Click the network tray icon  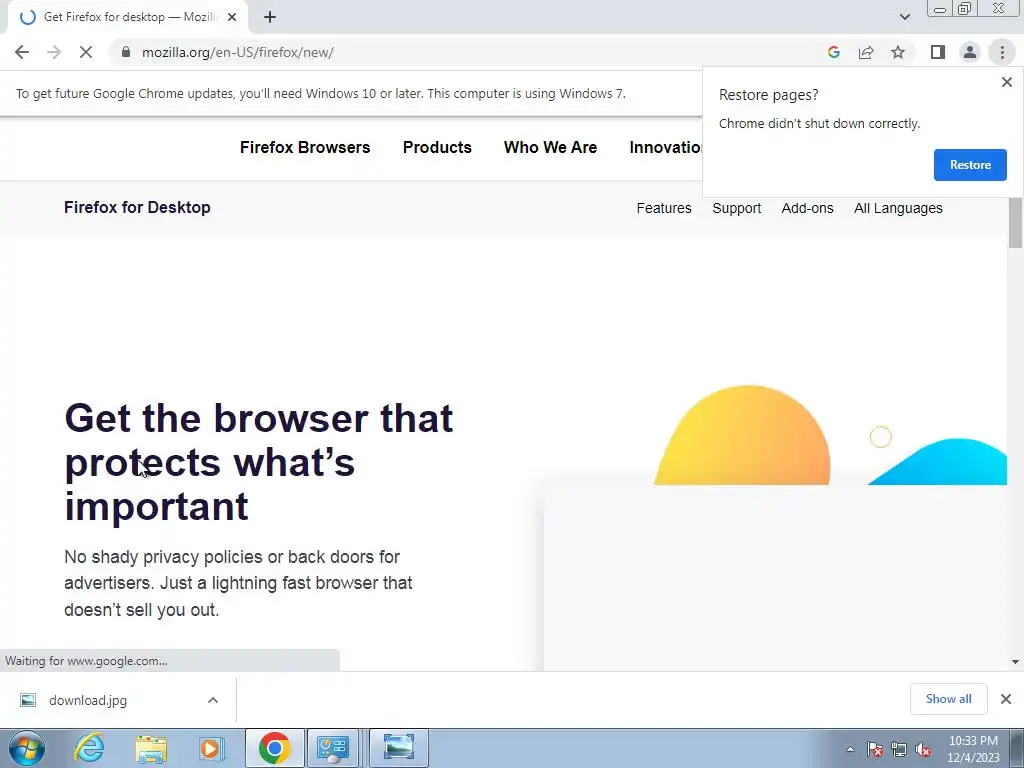(x=899, y=749)
